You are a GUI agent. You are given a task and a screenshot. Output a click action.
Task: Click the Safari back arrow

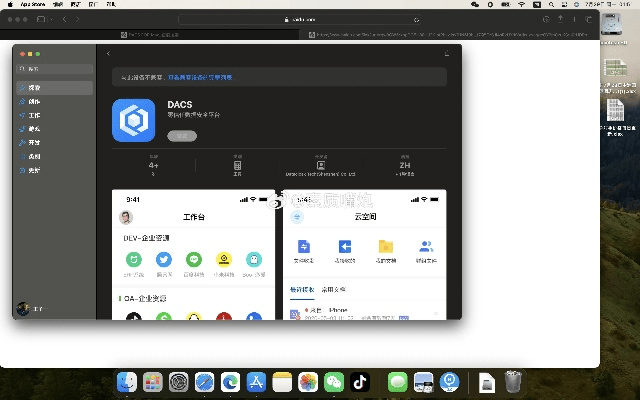[x=64, y=19]
